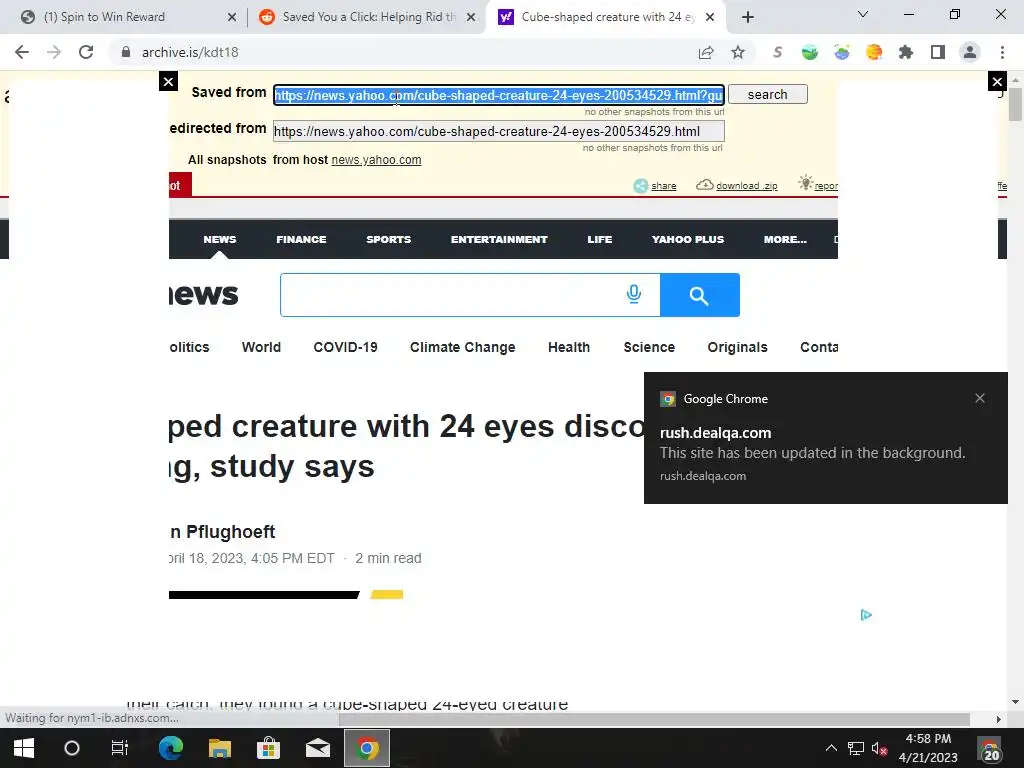Open a new browser tab
Screen dimensions: 1024x768
tap(748, 17)
